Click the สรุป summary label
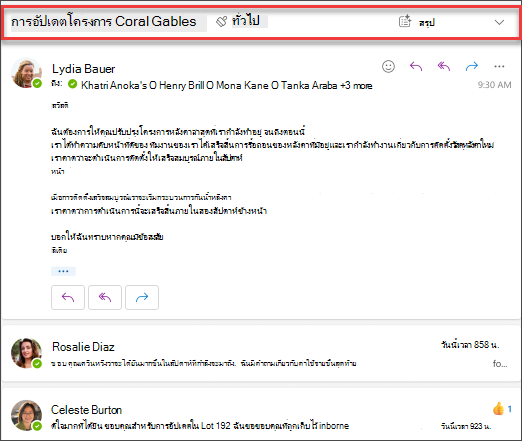This screenshot has height=441, width=522. pos(427,23)
